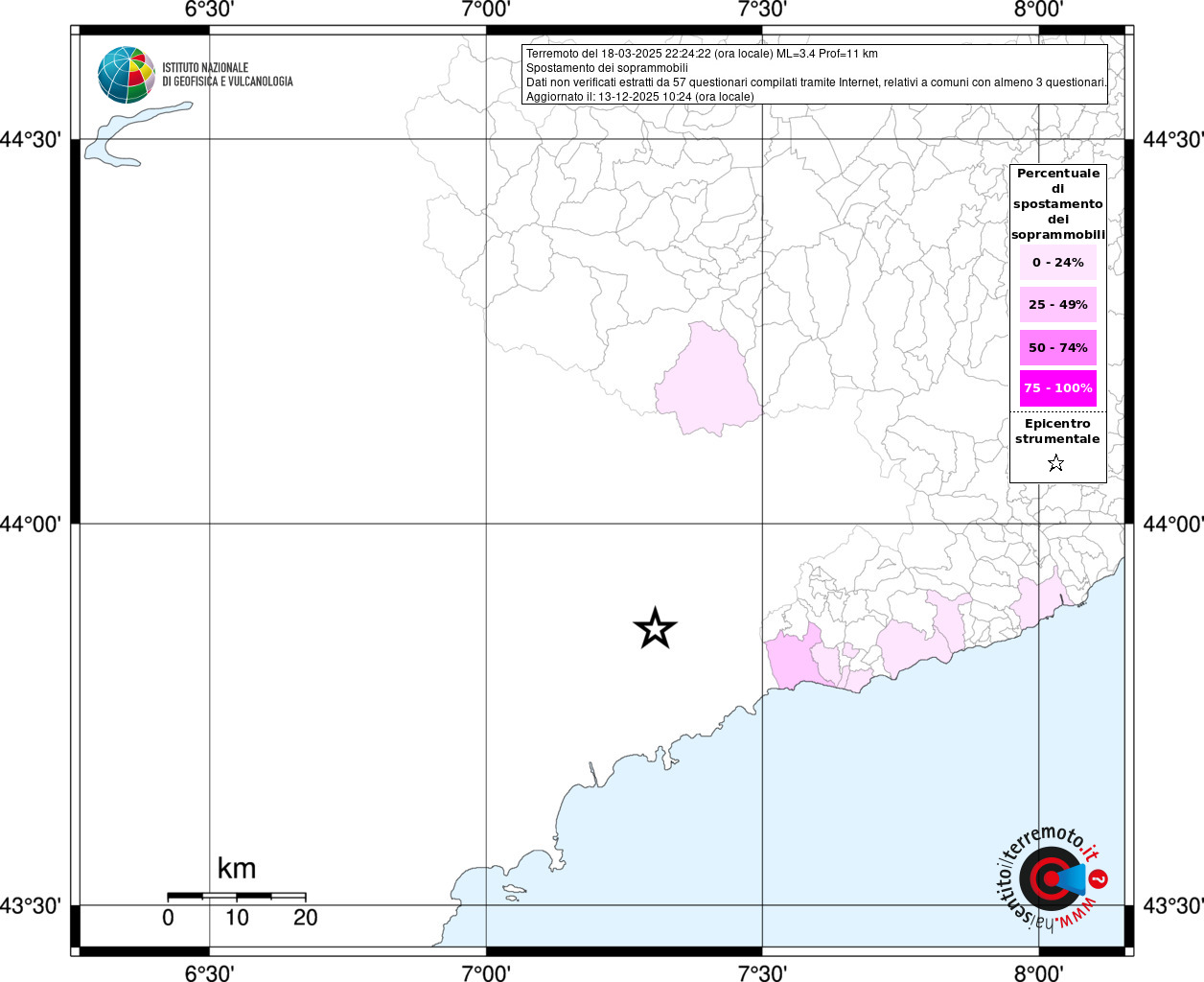
Task: Click the right axis label 43°30'
Action: [x=1173, y=906]
